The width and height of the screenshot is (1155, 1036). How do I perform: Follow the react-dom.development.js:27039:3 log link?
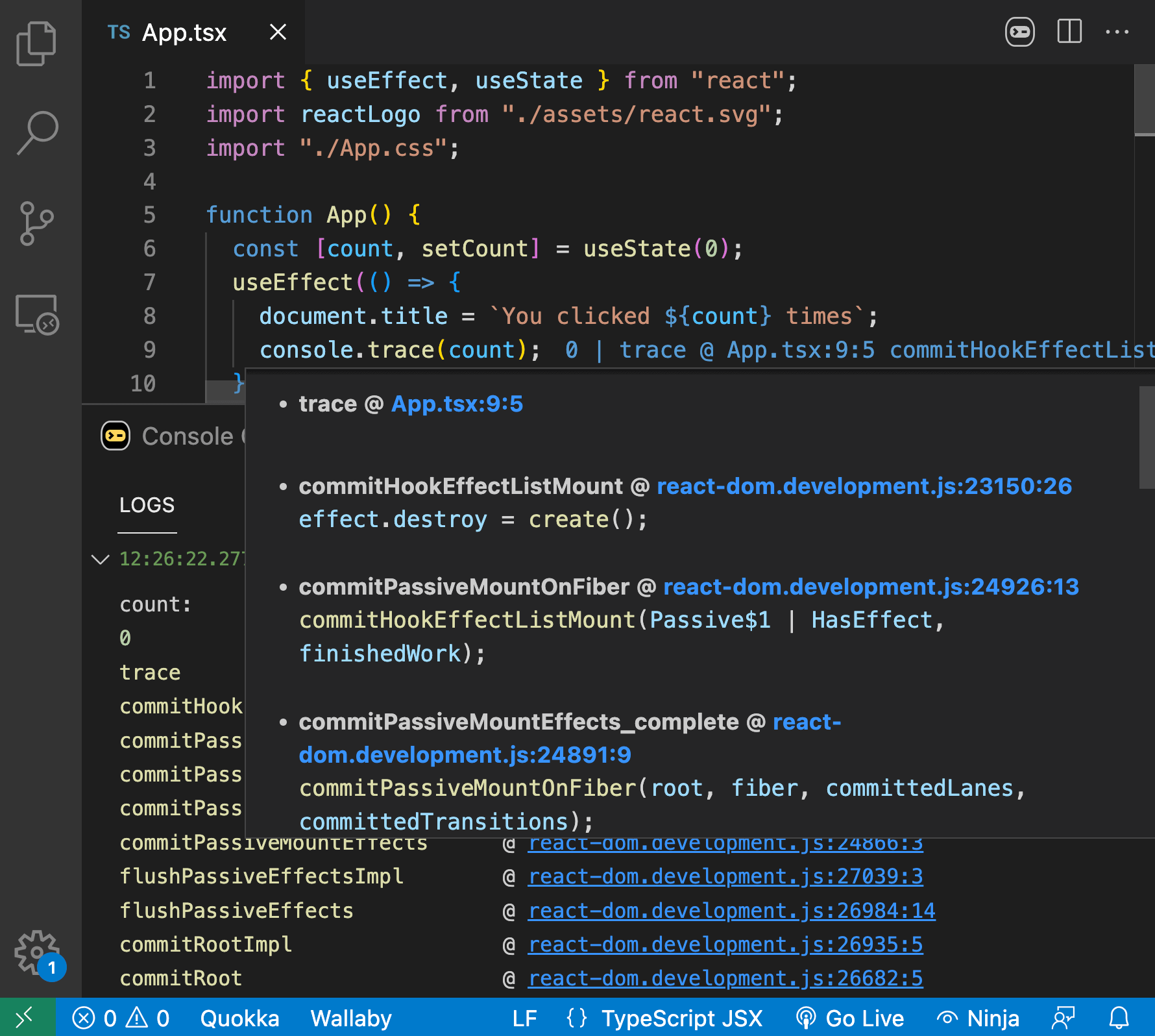point(725,876)
